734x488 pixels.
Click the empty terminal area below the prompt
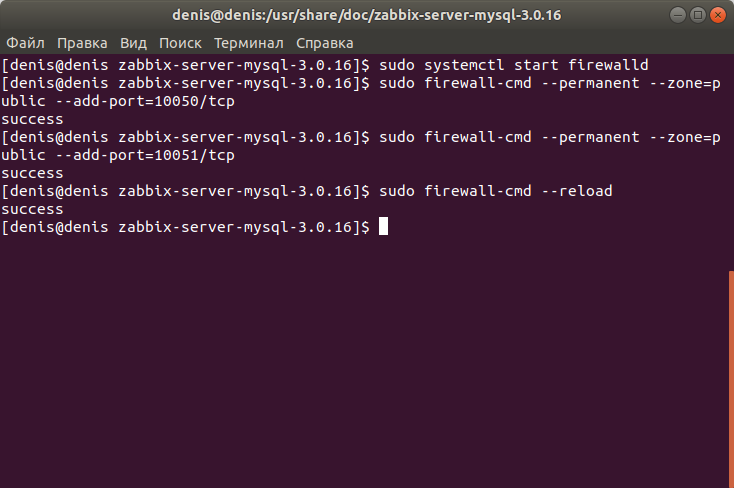(365, 361)
